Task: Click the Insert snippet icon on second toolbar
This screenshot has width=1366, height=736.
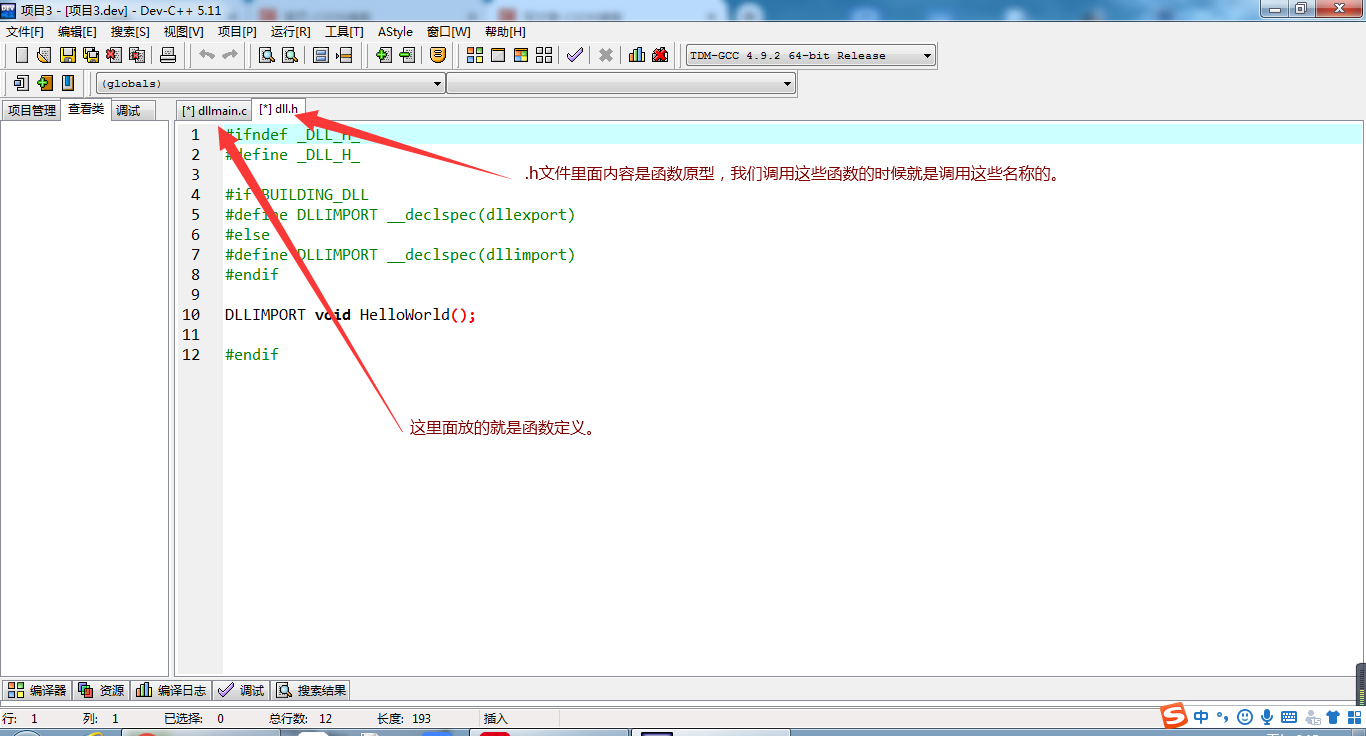Action: point(21,83)
